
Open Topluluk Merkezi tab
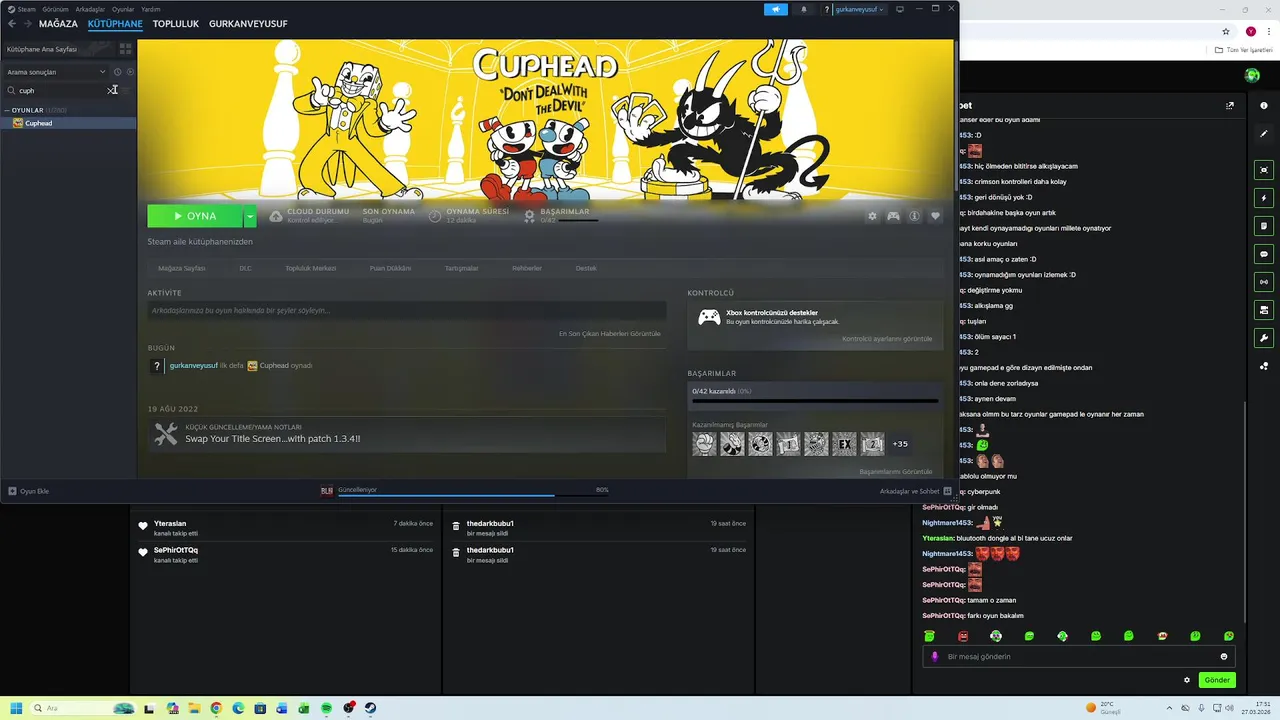click(x=311, y=268)
